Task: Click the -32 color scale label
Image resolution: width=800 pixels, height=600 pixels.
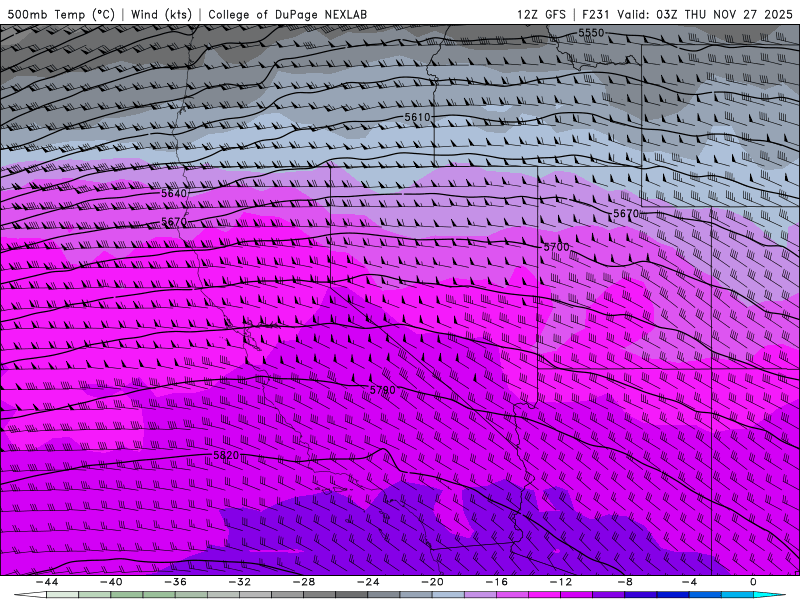Action: tap(240, 582)
